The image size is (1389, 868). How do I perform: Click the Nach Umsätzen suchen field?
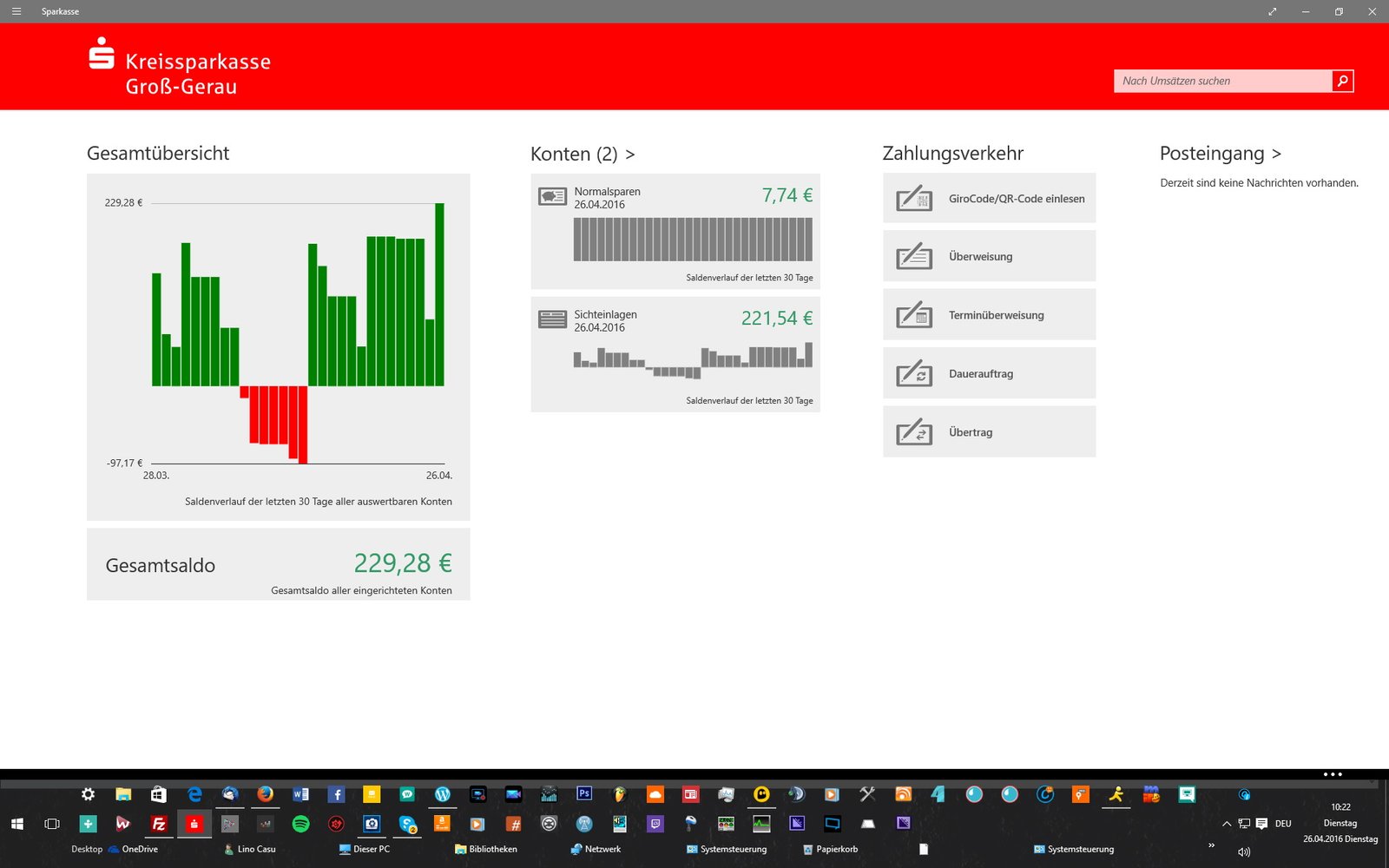1223,81
